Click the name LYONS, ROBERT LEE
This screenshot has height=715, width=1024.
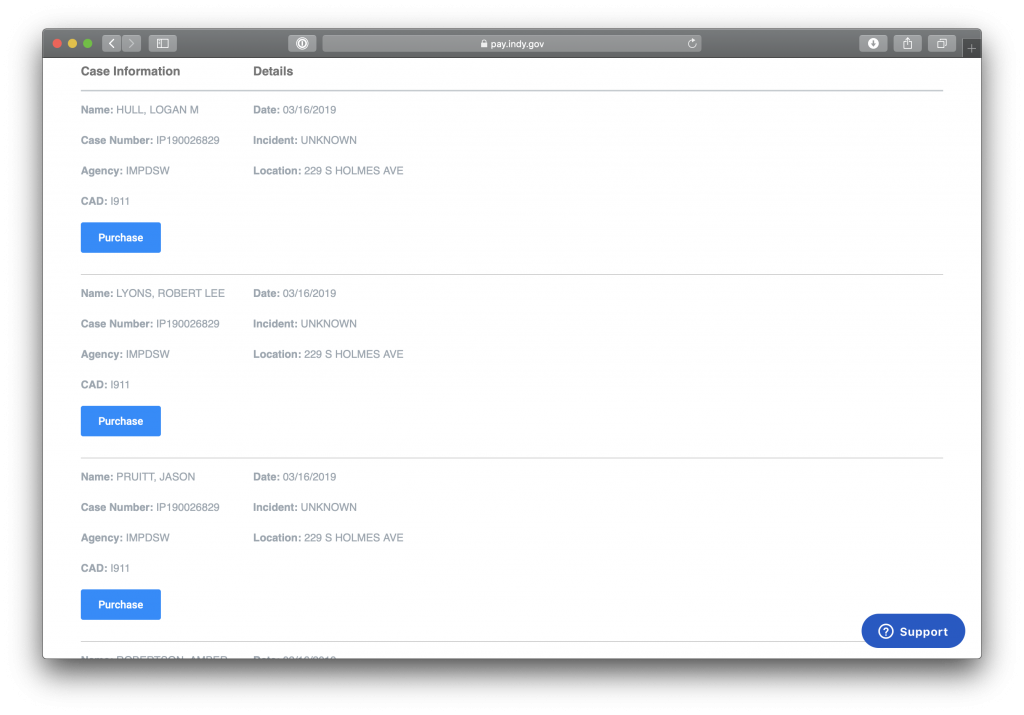pos(170,294)
